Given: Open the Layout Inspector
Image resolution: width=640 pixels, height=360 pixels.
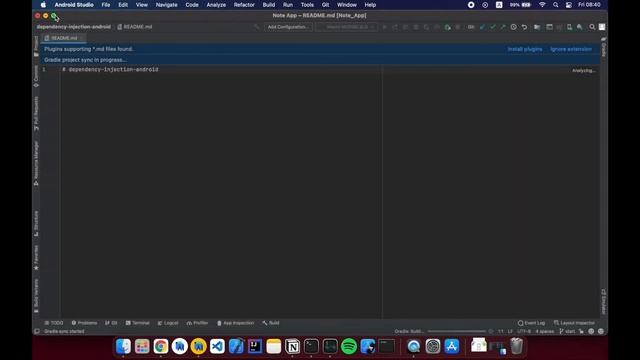Looking at the screenshot, I should [574, 323].
